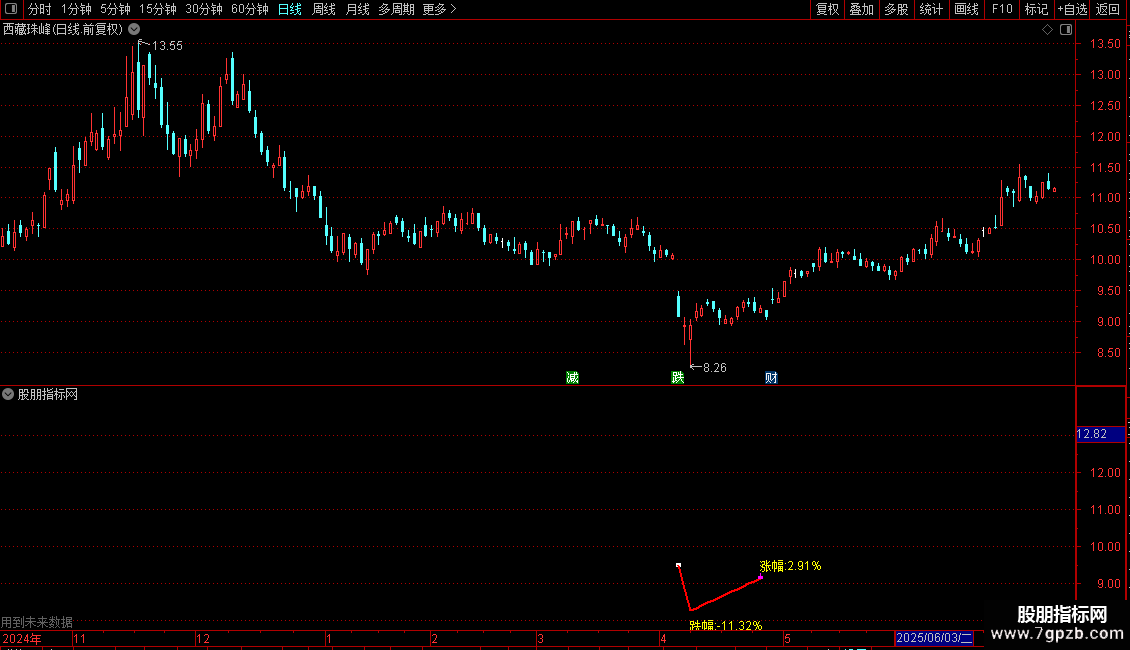This screenshot has height=650, width=1130.
Task: Click the 用到未来数据 notice text
Action: 37,622
